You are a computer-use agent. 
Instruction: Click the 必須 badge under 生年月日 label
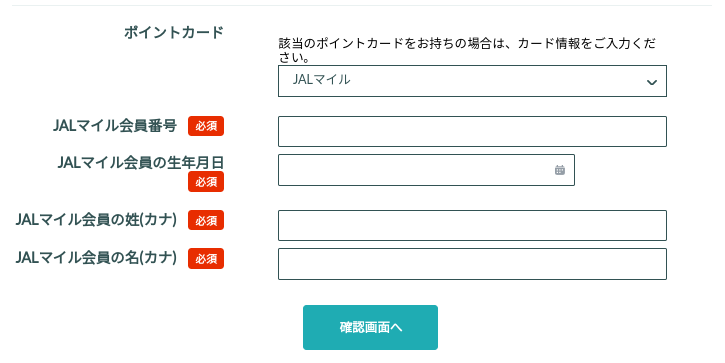[x=206, y=182]
